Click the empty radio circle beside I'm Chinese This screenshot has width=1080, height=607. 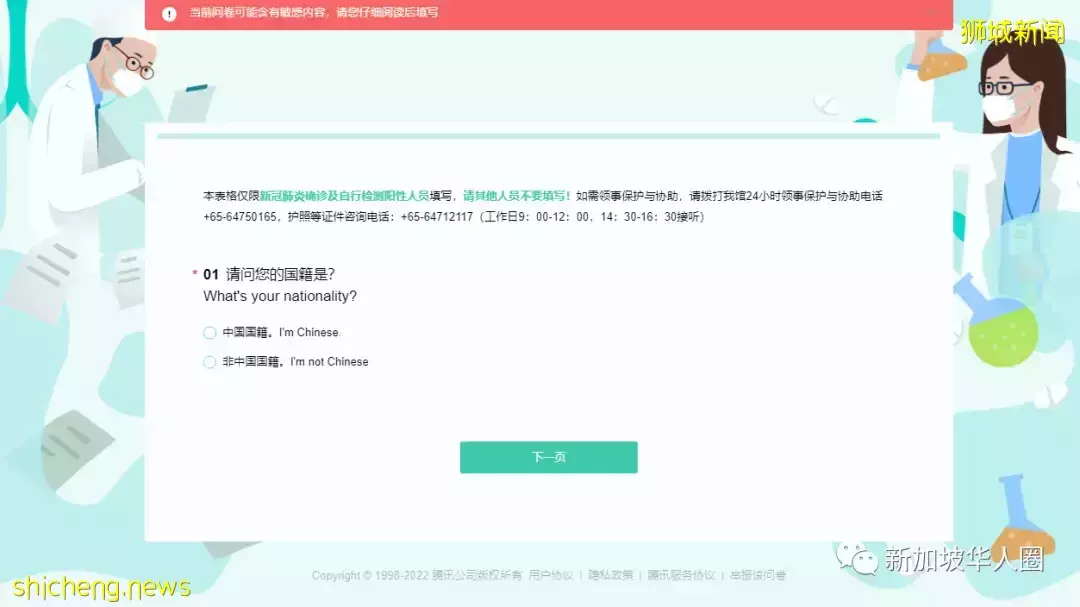pos(210,332)
